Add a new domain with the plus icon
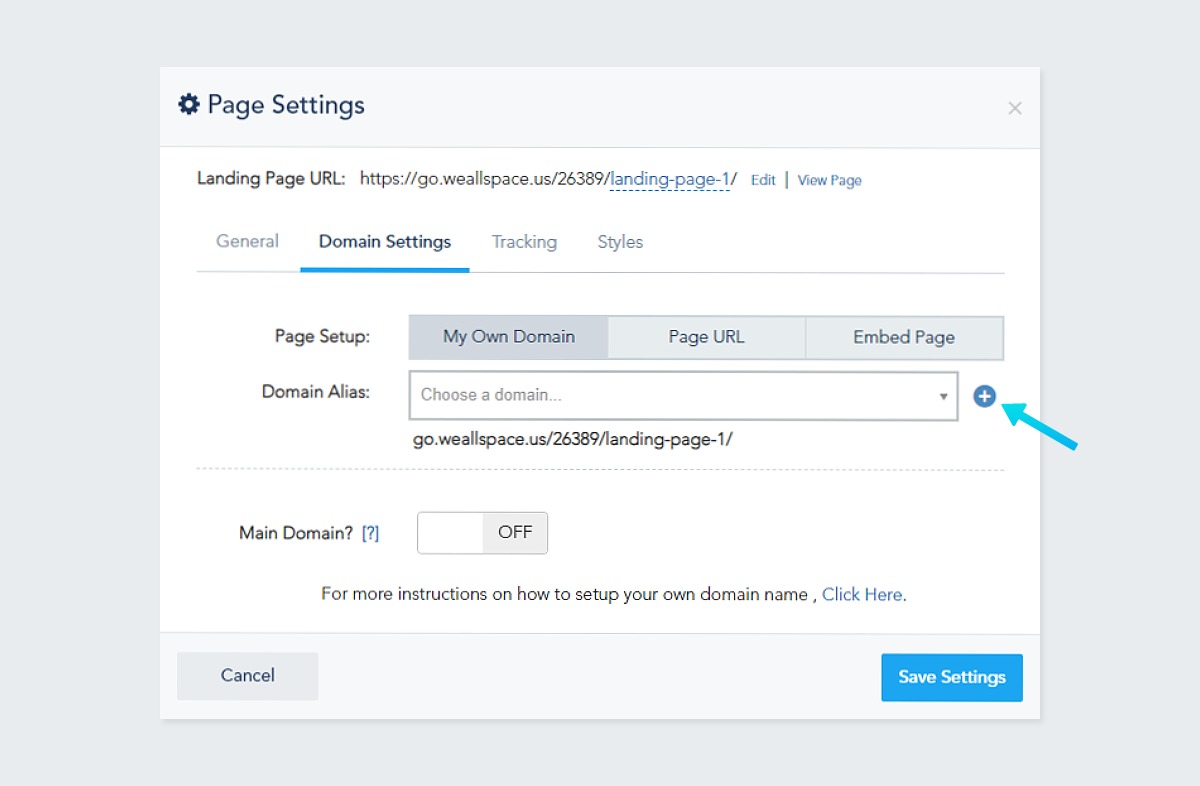The width and height of the screenshot is (1200, 786). pyautogui.click(x=984, y=397)
